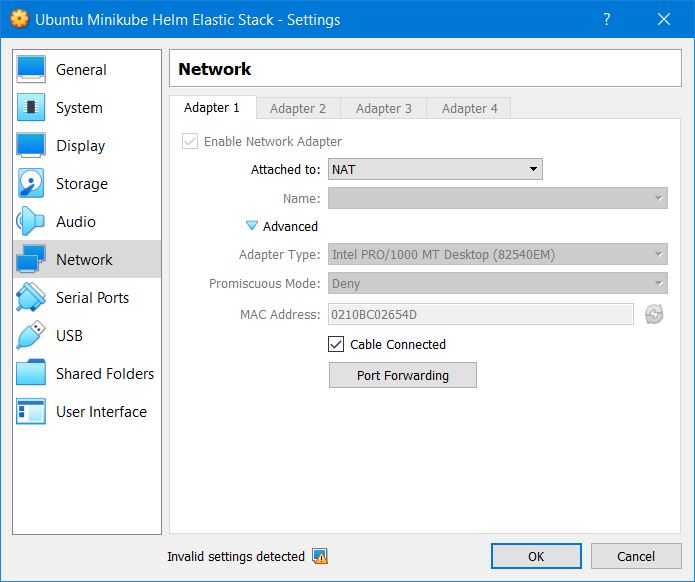Uncheck the Cable Connected checkbox
Image resolution: width=695 pixels, height=582 pixels.
pyautogui.click(x=337, y=345)
